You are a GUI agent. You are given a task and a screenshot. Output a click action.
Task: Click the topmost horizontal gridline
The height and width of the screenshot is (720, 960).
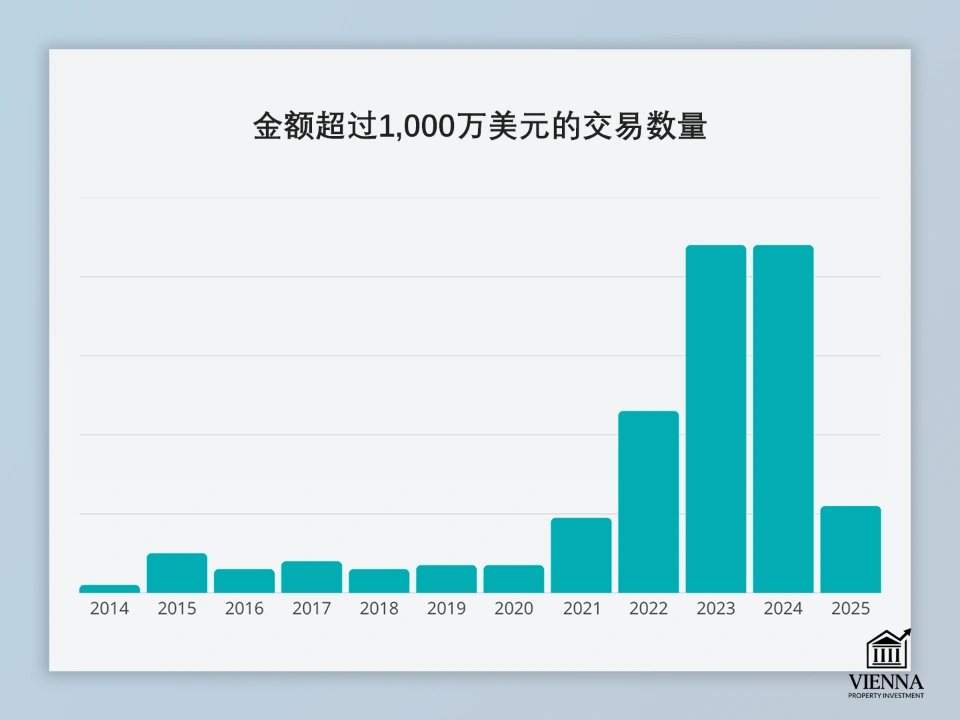click(x=480, y=196)
